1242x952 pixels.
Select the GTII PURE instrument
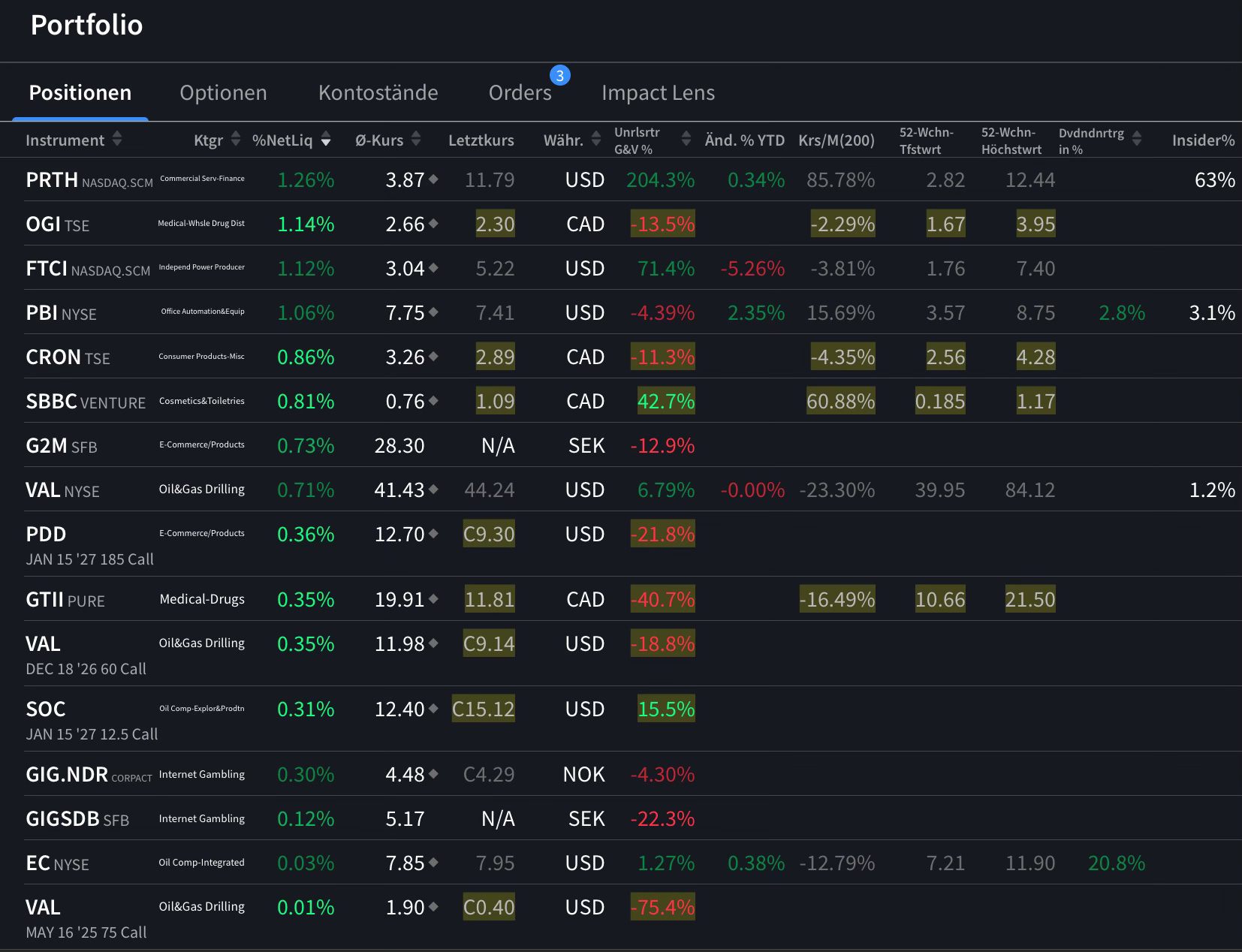coord(65,600)
